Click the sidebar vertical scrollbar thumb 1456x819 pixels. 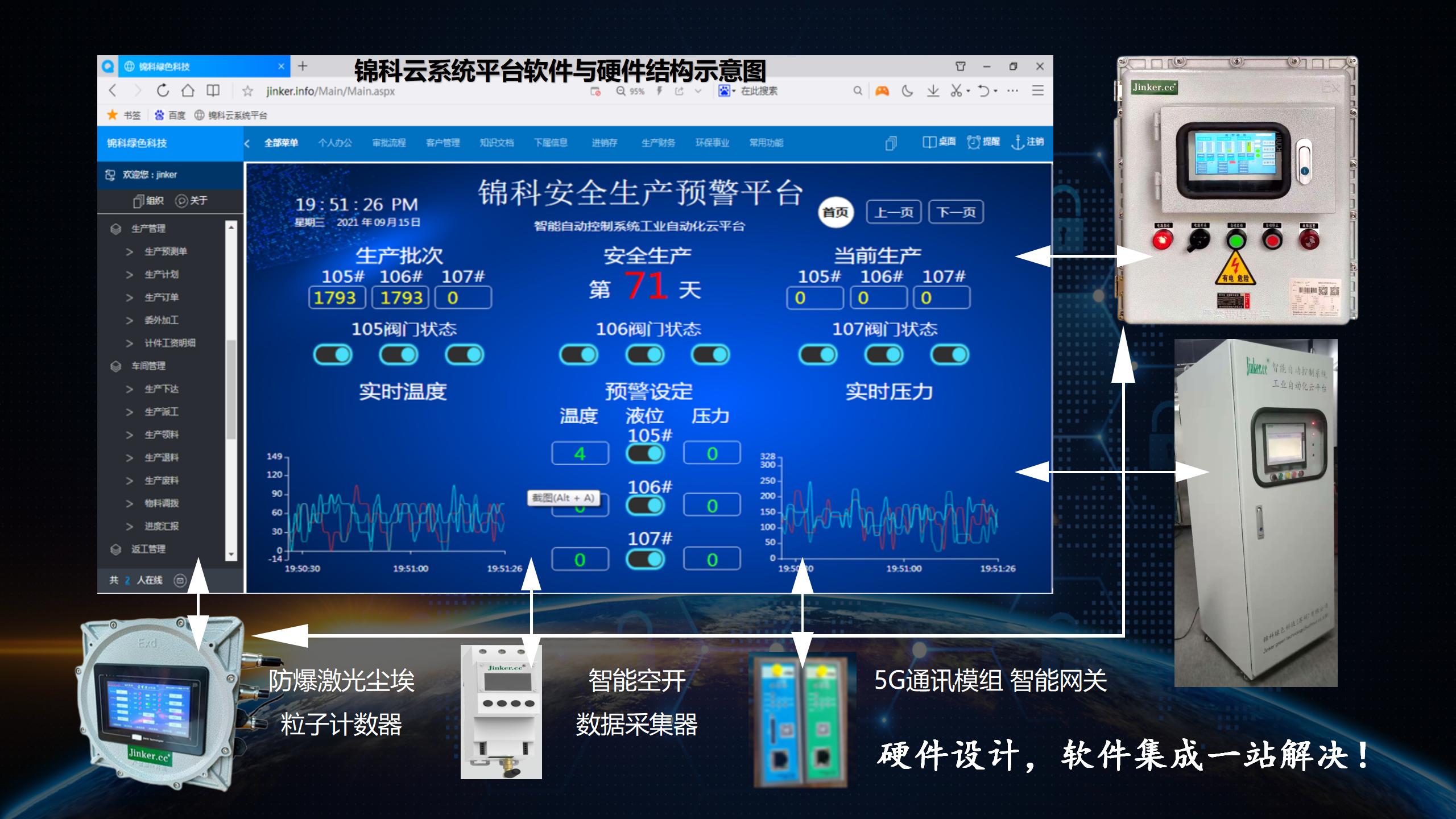point(231,390)
